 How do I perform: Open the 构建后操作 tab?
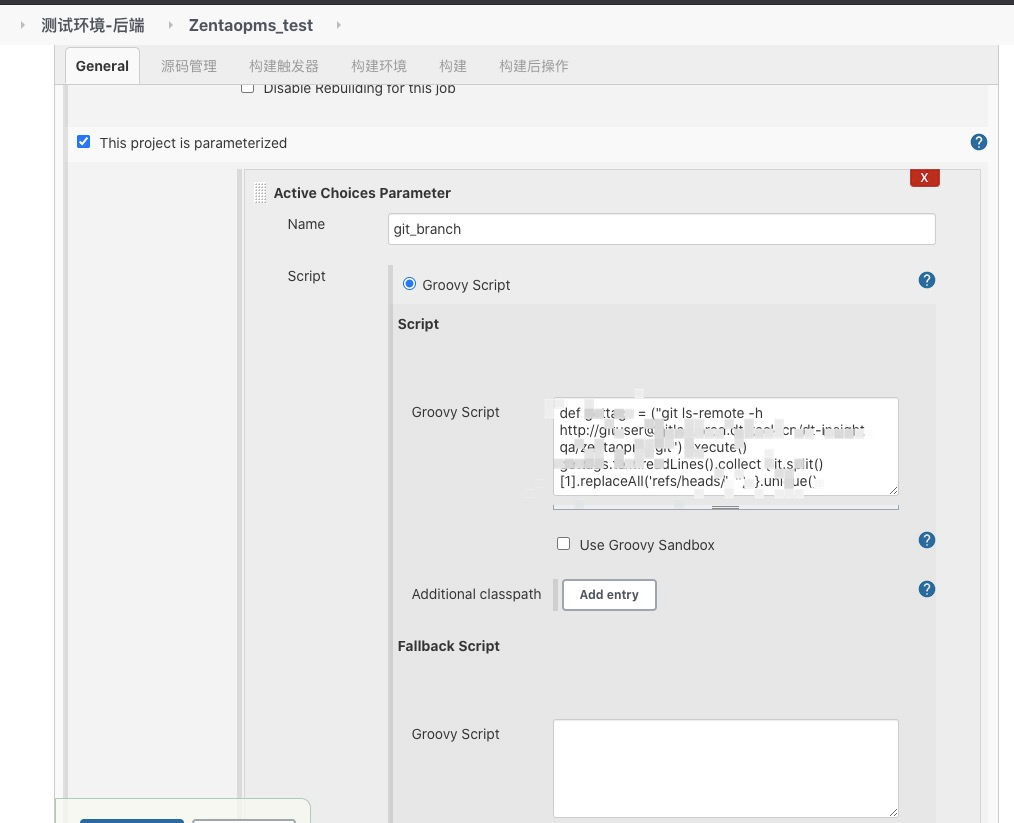coord(534,66)
